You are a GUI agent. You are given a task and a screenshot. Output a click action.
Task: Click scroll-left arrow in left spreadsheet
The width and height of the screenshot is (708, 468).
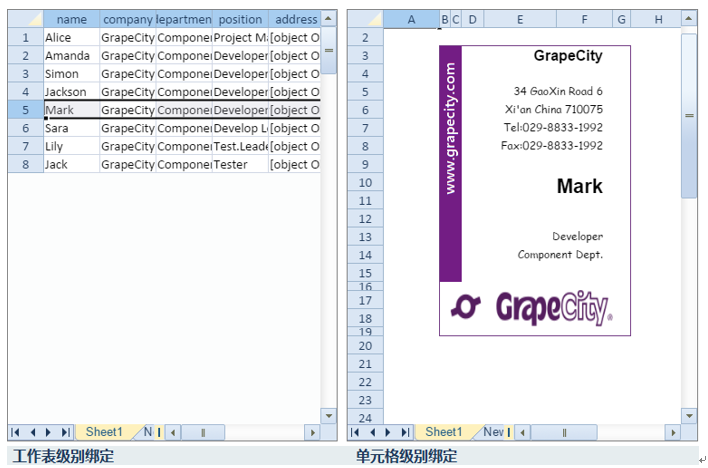tap(172, 433)
